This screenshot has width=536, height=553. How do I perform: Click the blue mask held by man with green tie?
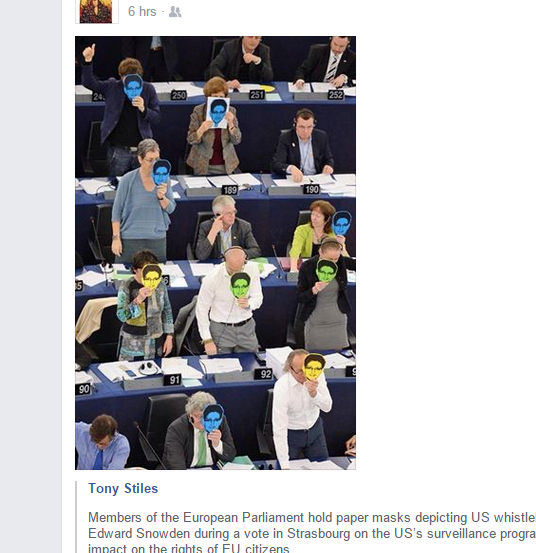[213, 419]
